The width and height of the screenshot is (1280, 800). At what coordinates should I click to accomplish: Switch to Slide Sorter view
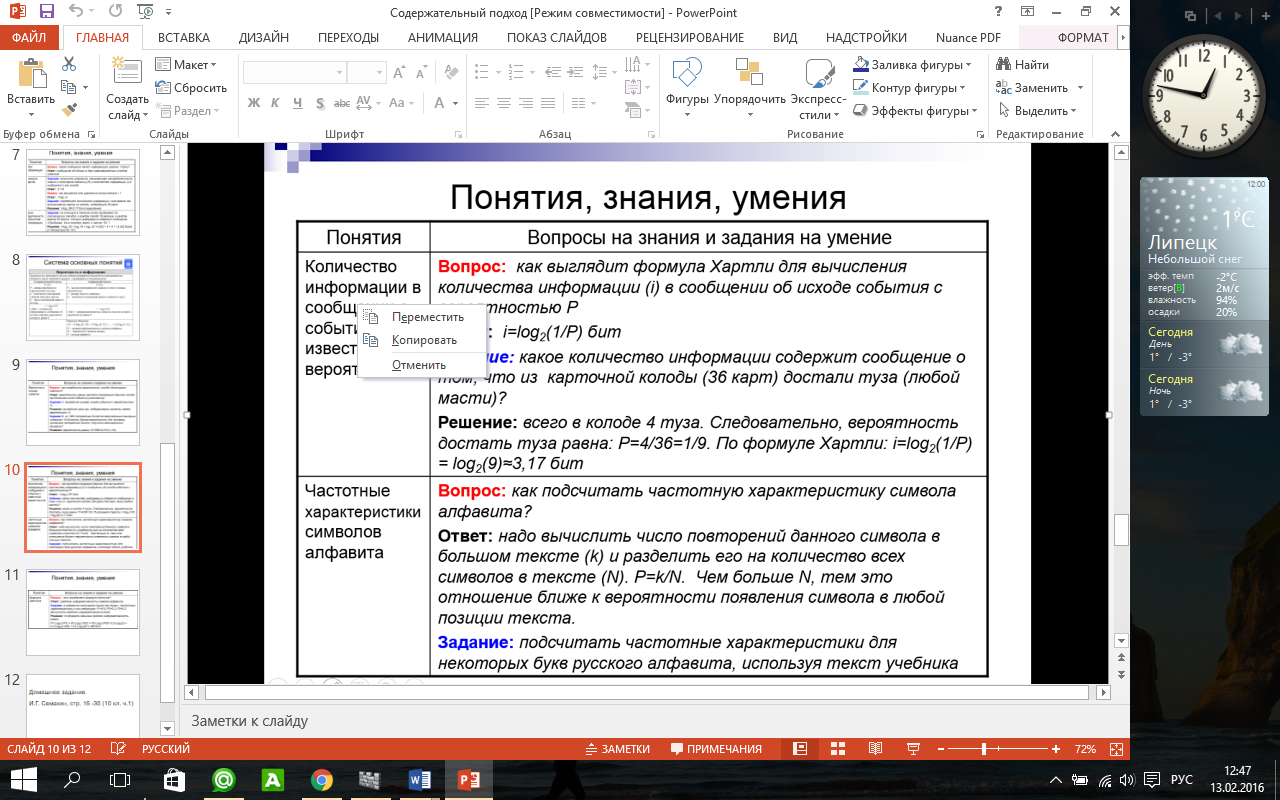pyautogui.click(x=838, y=749)
